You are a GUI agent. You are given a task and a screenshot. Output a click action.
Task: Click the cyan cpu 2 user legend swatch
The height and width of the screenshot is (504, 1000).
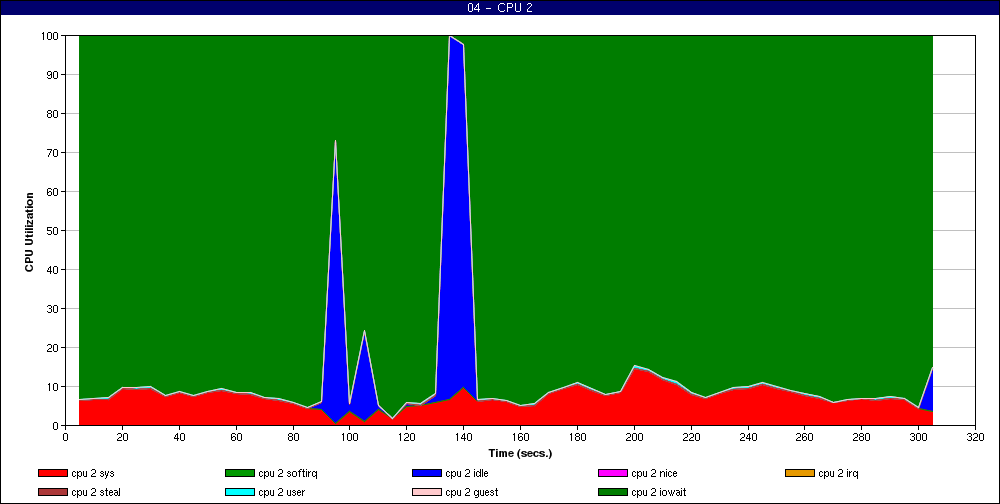pyautogui.click(x=239, y=493)
